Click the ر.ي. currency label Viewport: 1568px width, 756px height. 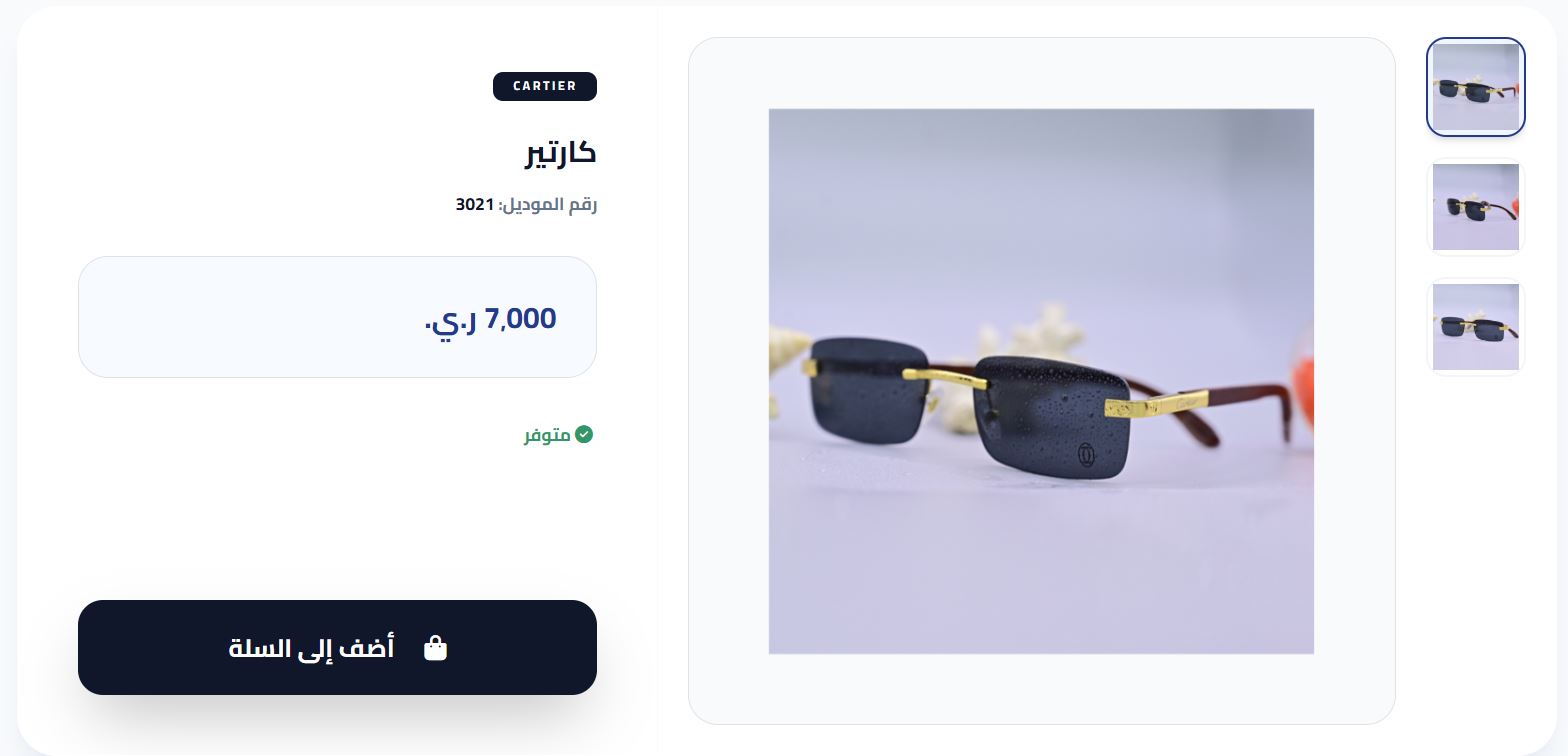click(450, 320)
